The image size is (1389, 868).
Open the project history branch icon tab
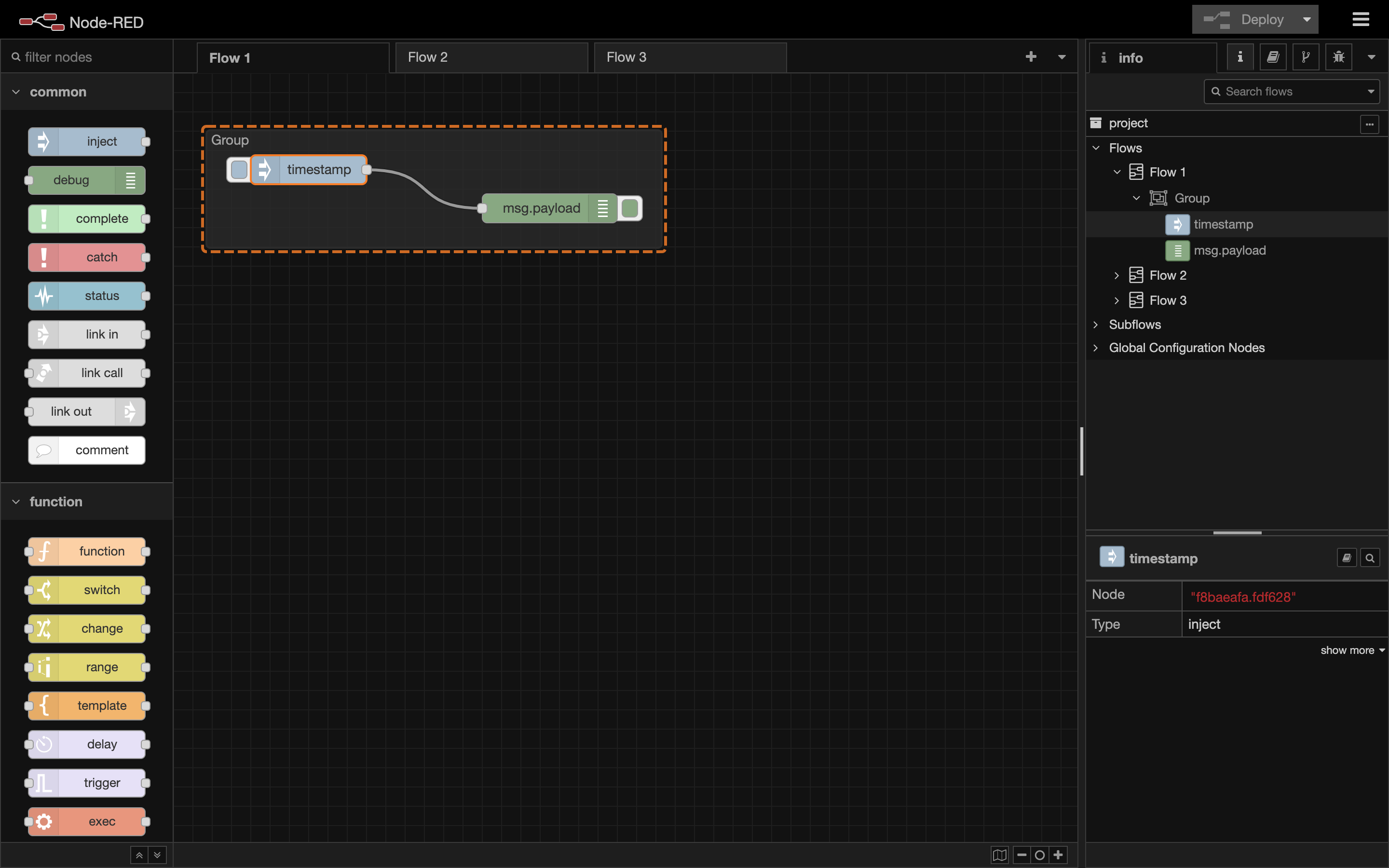coord(1306,57)
